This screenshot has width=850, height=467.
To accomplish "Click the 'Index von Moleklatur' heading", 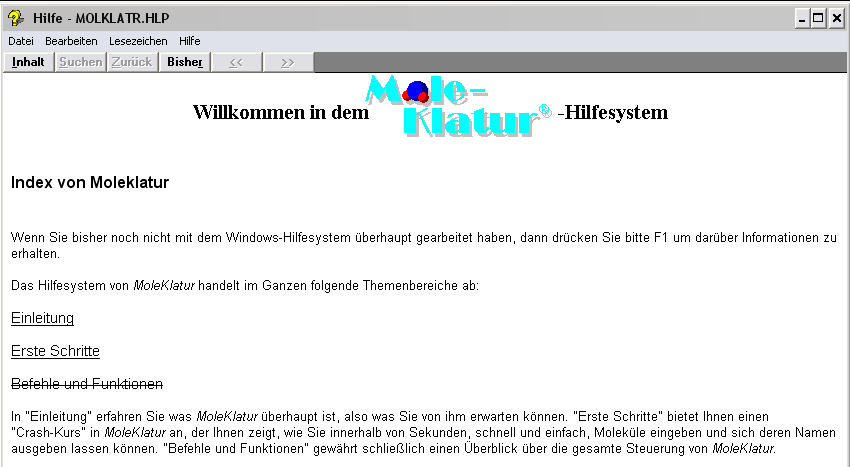I will (90, 182).
